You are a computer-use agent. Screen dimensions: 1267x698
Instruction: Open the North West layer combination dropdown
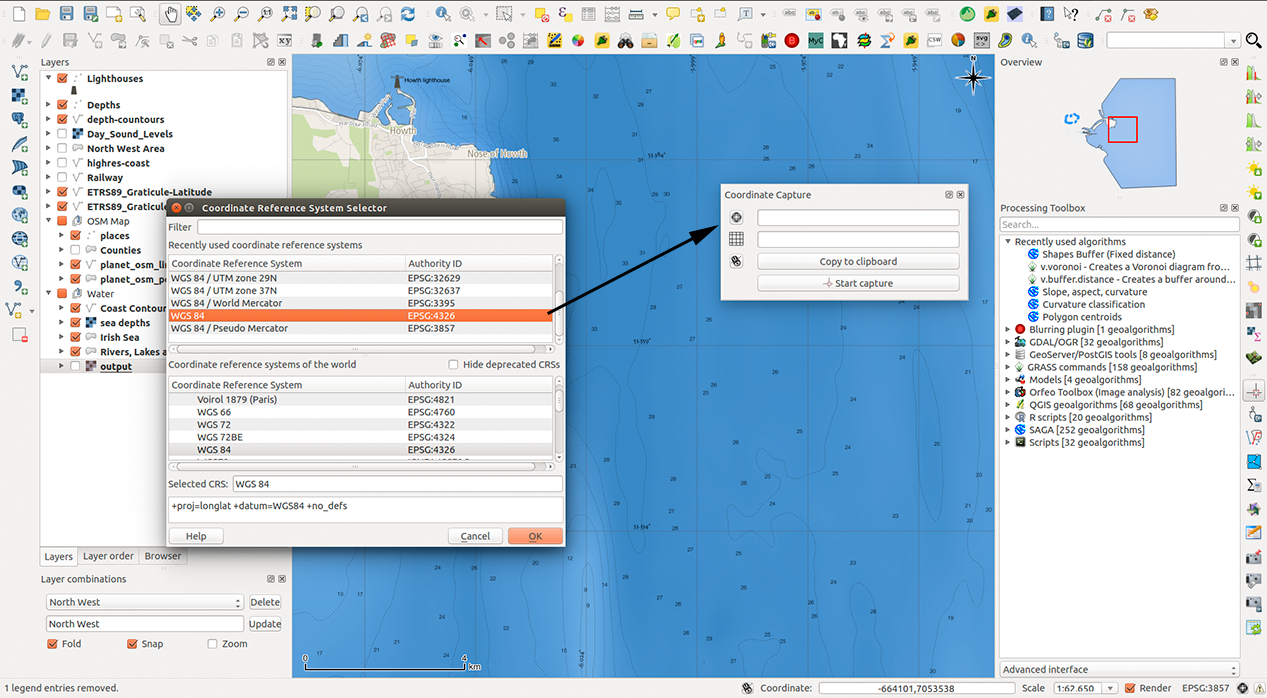point(145,602)
